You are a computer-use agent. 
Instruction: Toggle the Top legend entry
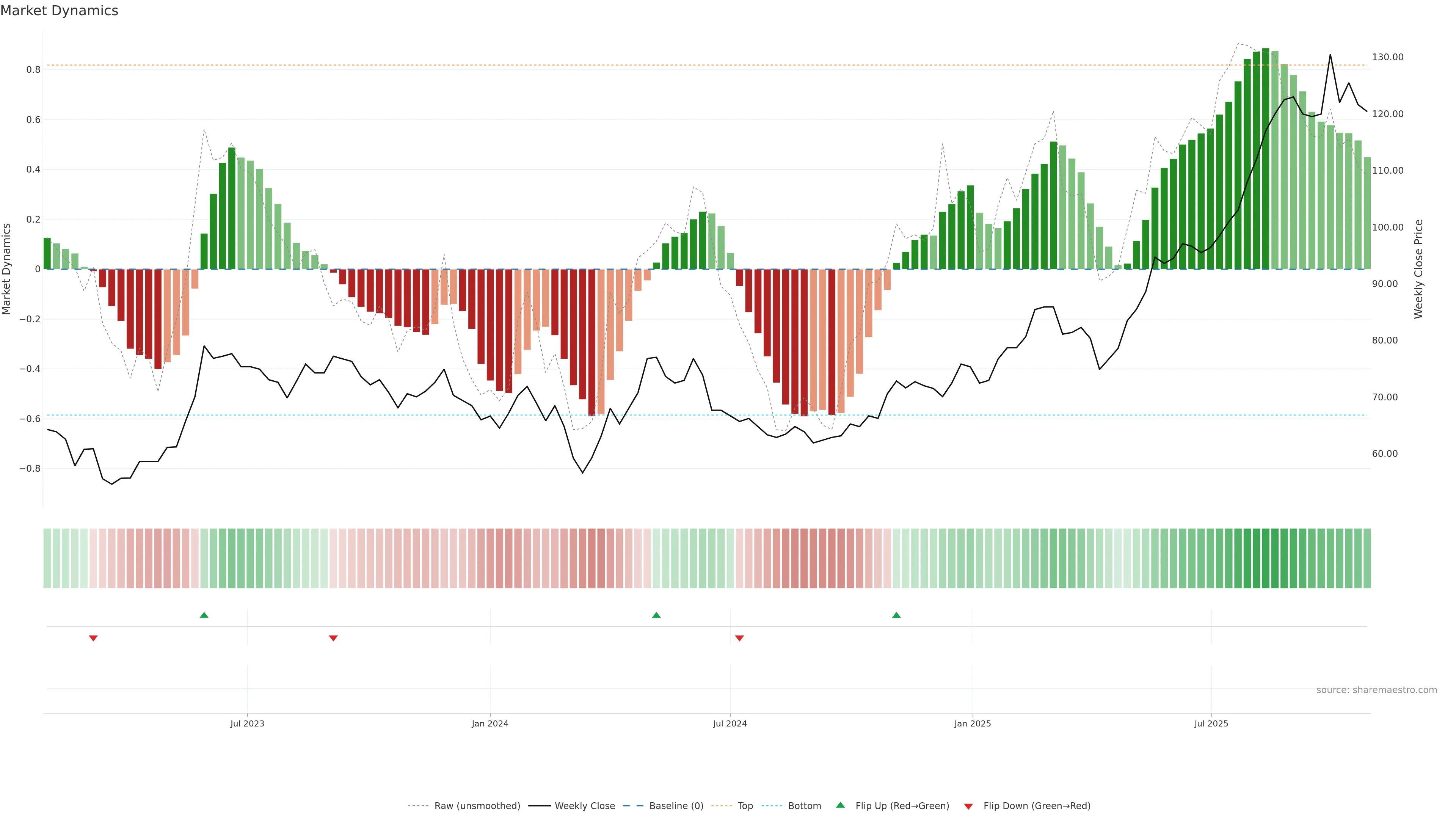click(745, 805)
